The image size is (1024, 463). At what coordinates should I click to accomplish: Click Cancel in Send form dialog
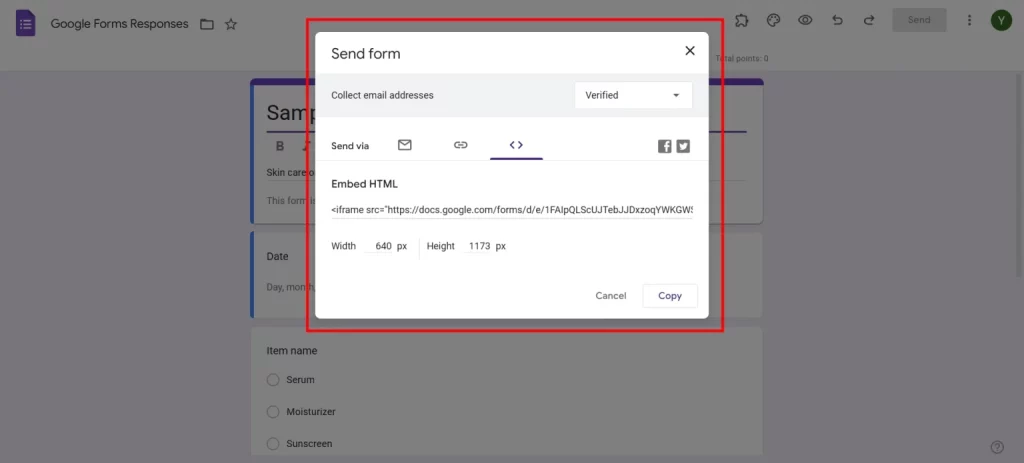(611, 296)
